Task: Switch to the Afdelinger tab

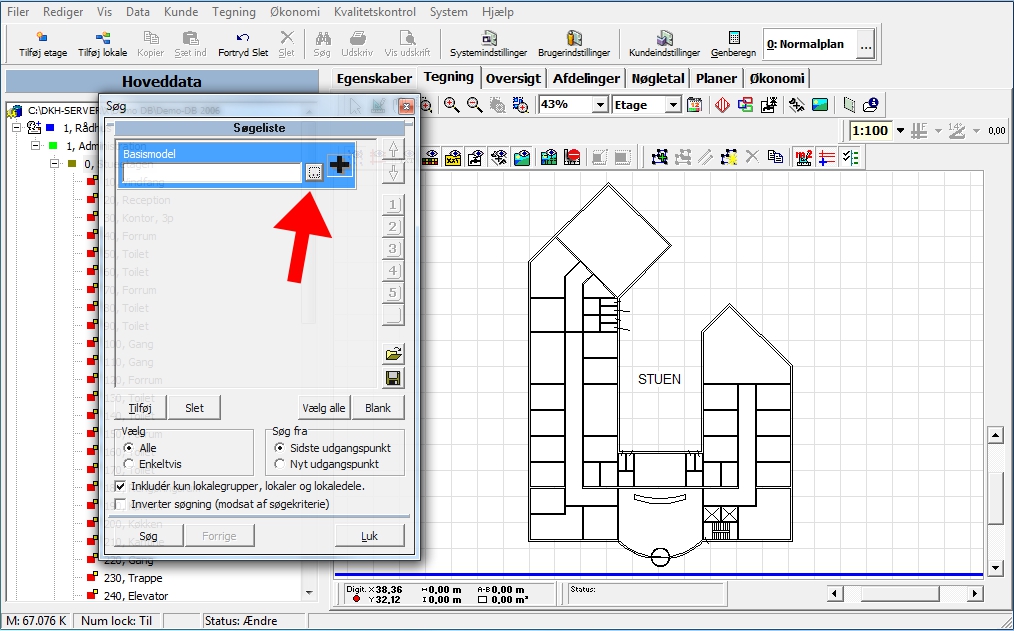Action: pos(586,78)
